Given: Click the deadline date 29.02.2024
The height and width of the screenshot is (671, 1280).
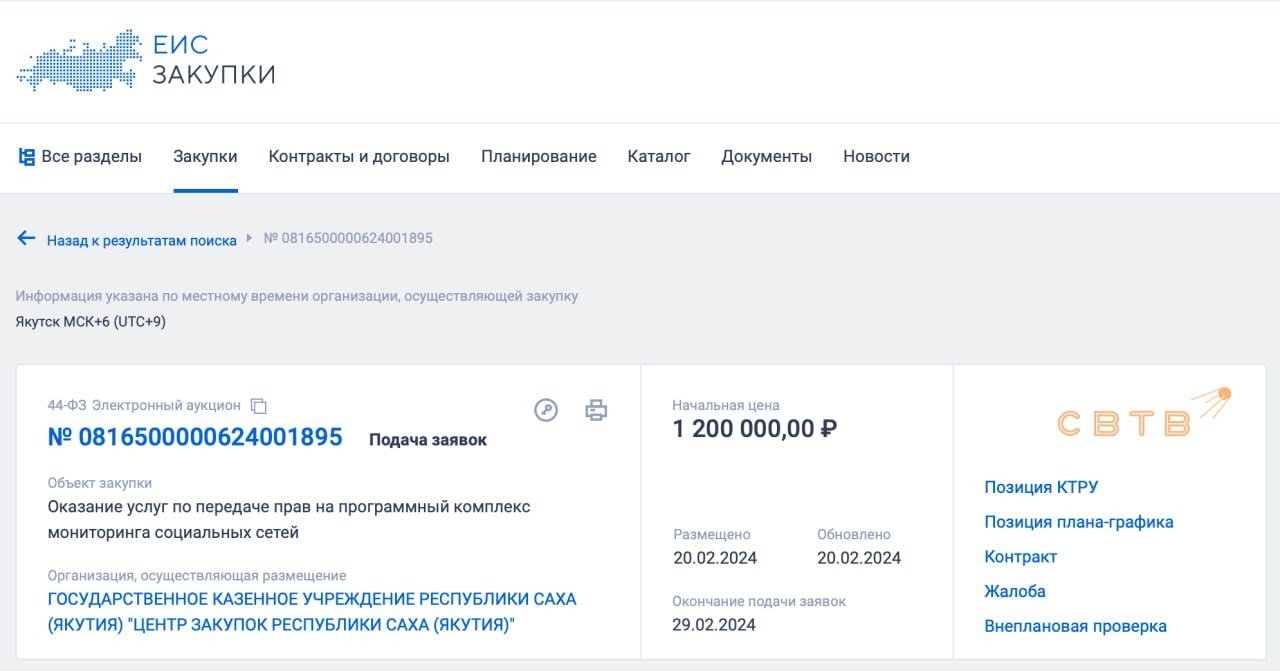Looking at the screenshot, I should tap(714, 625).
